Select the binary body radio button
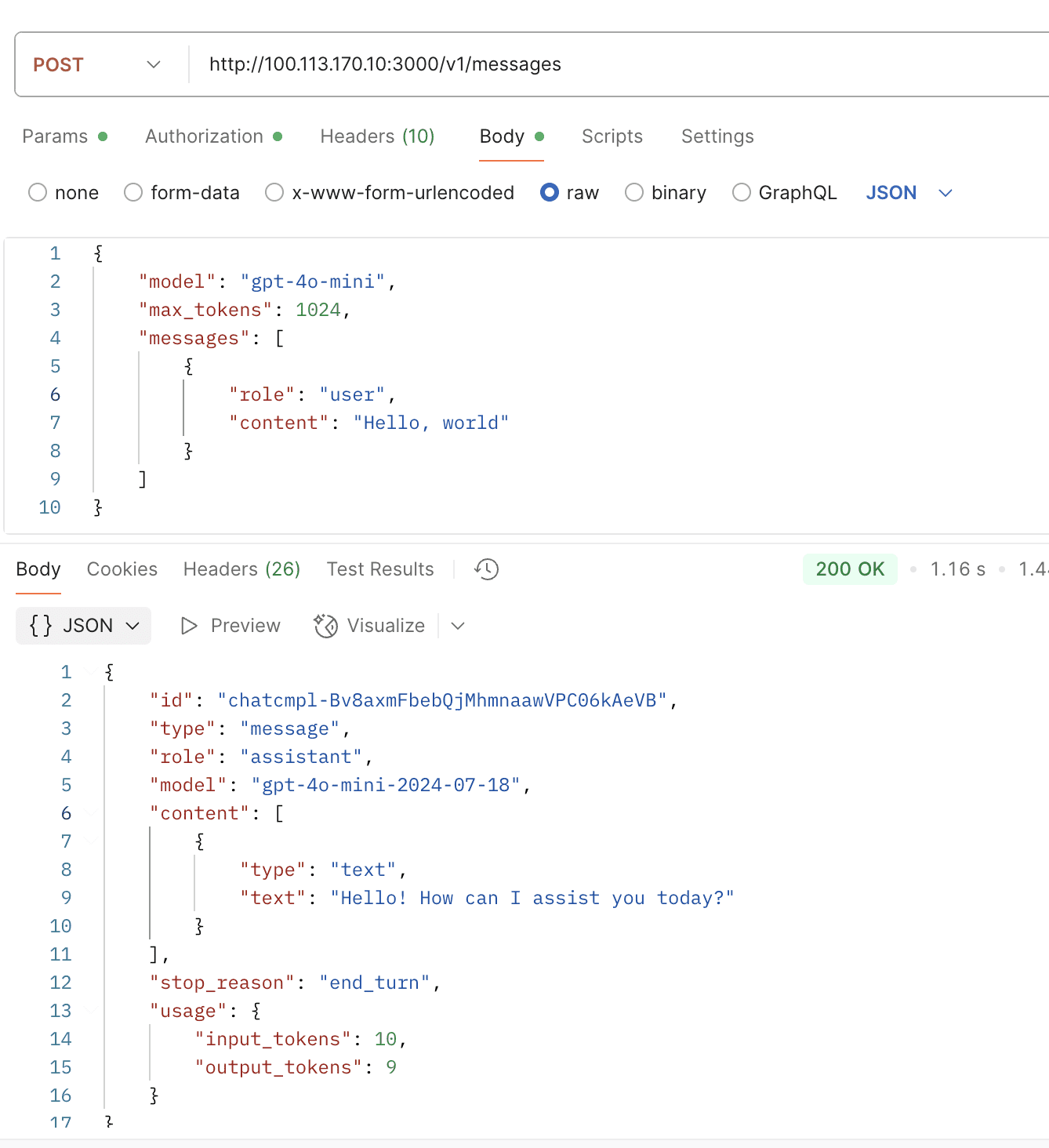The image size is (1049, 1148). coord(634,193)
